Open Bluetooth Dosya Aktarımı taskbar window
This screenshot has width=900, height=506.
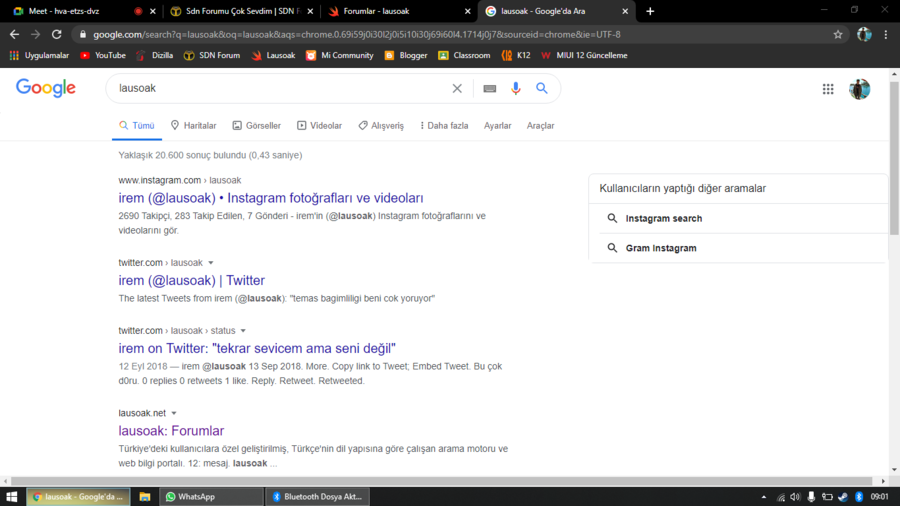[317, 497]
